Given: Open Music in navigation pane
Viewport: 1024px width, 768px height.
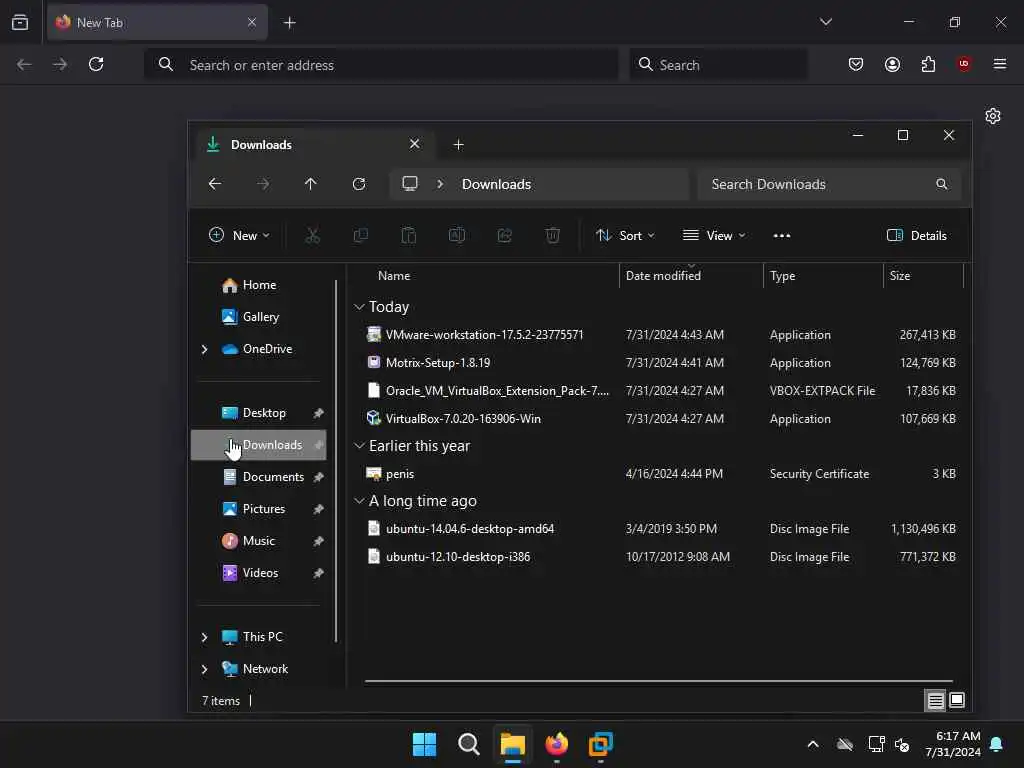Looking at the screenshot, I should pyautogui.click(x=259, y=541).
